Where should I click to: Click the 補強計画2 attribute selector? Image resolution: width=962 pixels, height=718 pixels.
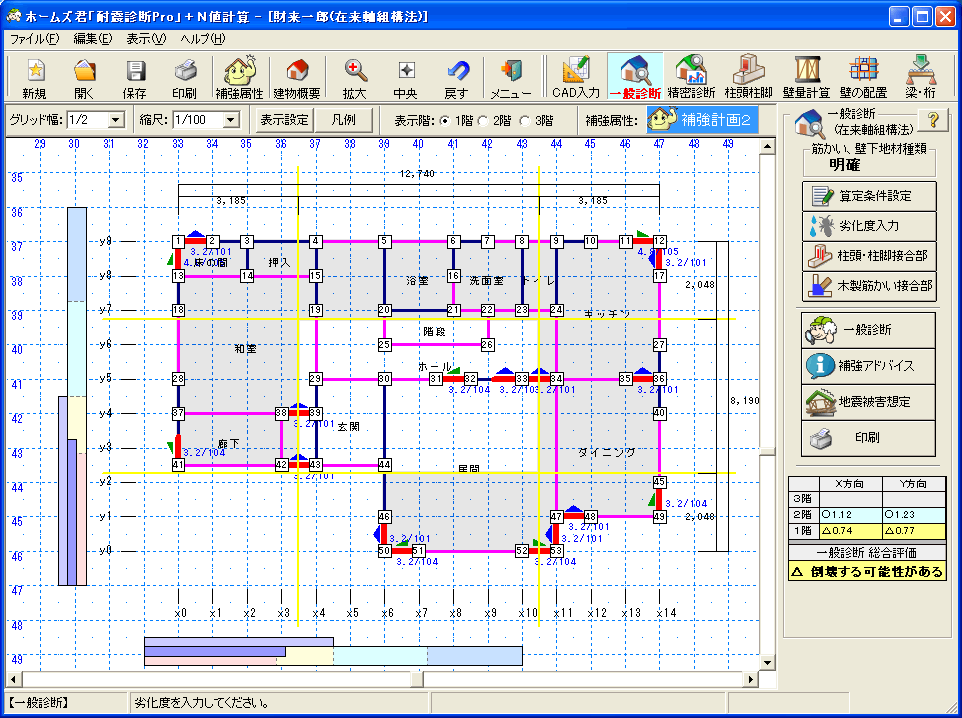click(x=702, y=120)
